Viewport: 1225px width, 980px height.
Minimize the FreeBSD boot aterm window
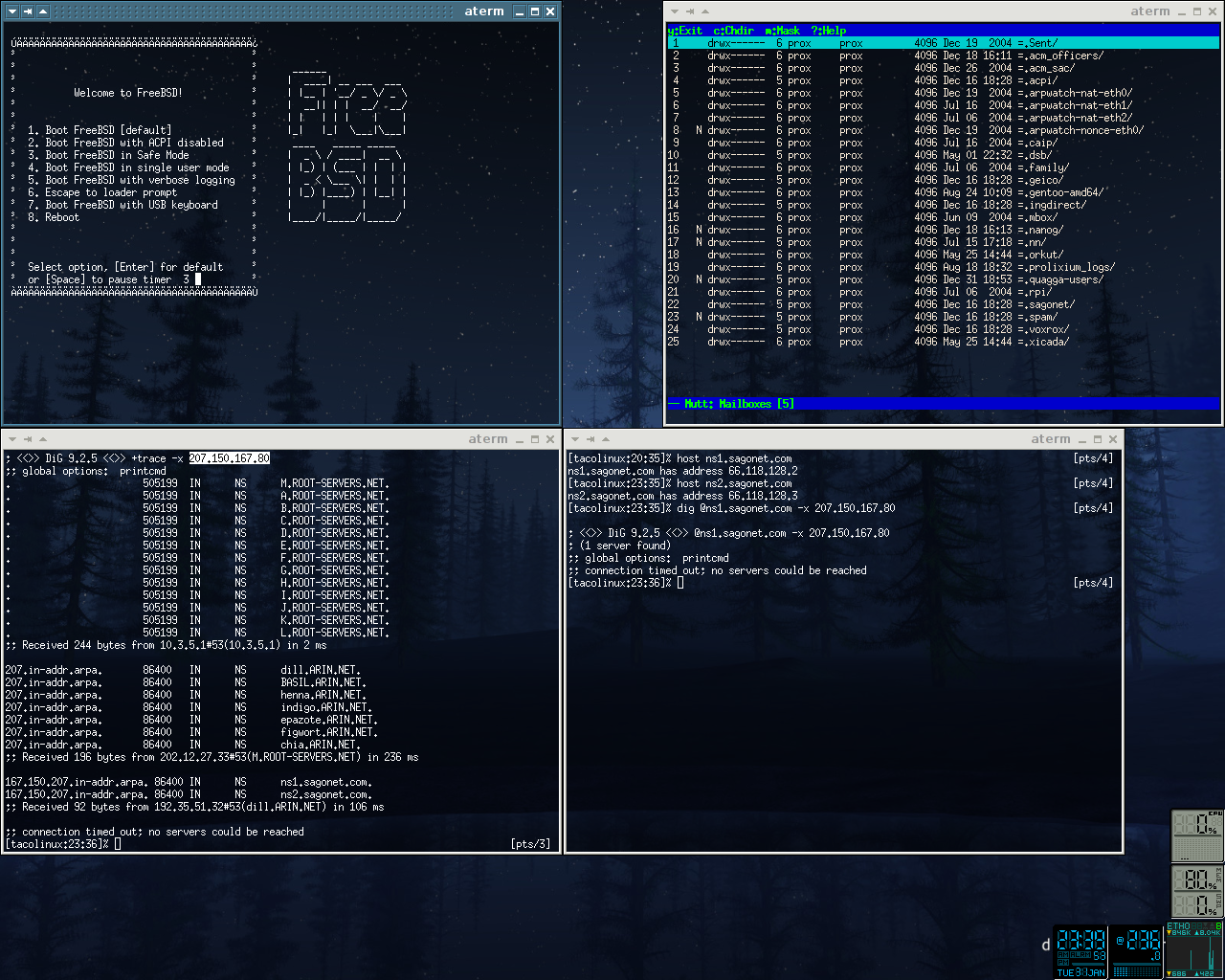518,11
